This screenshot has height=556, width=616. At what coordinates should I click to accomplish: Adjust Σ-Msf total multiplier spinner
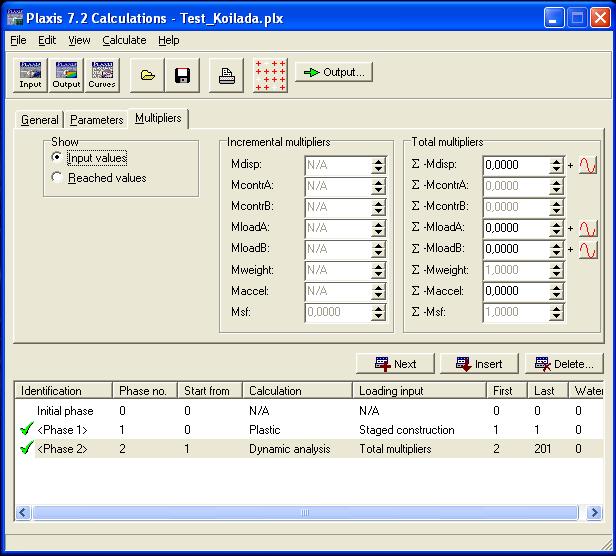(556, 312)
